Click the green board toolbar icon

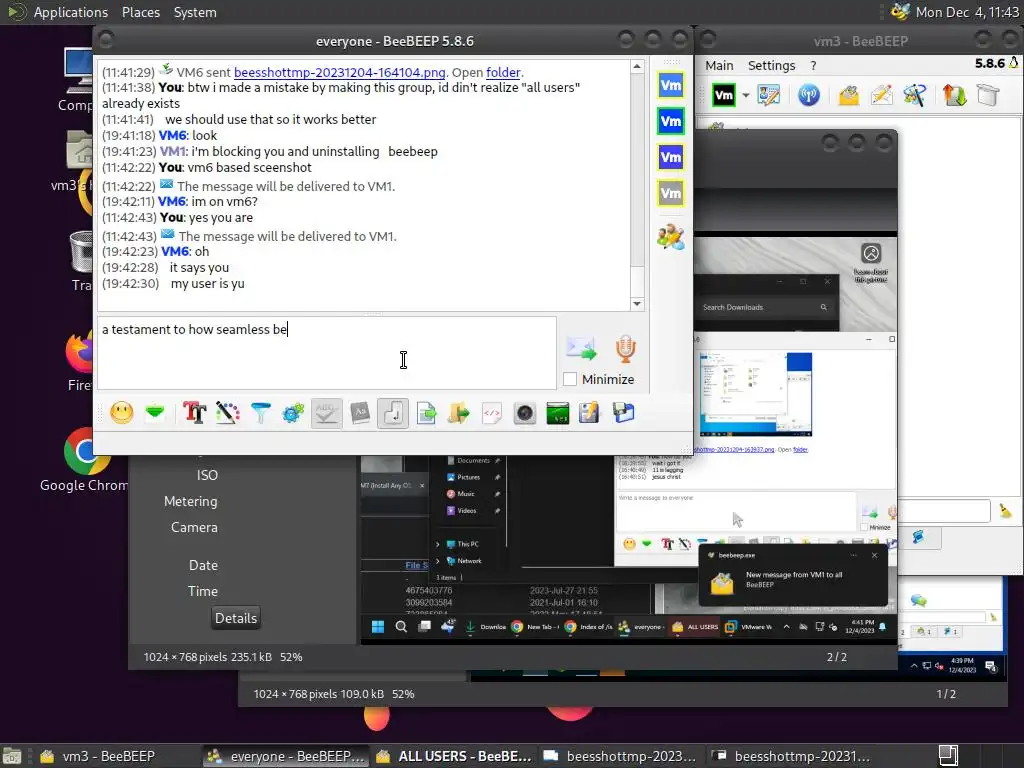[557, 413]
